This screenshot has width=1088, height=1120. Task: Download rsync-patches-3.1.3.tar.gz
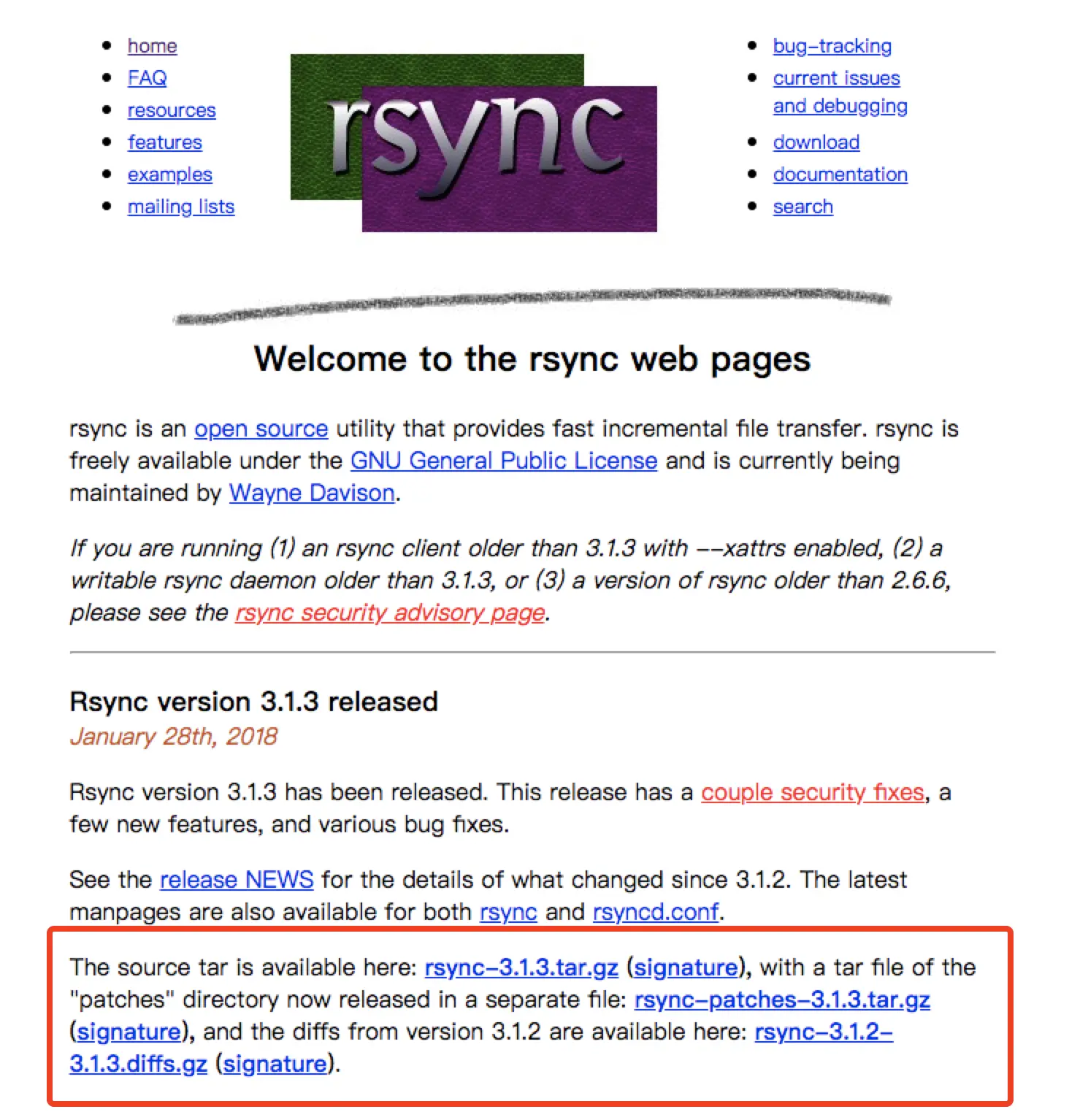[782, 1000]
